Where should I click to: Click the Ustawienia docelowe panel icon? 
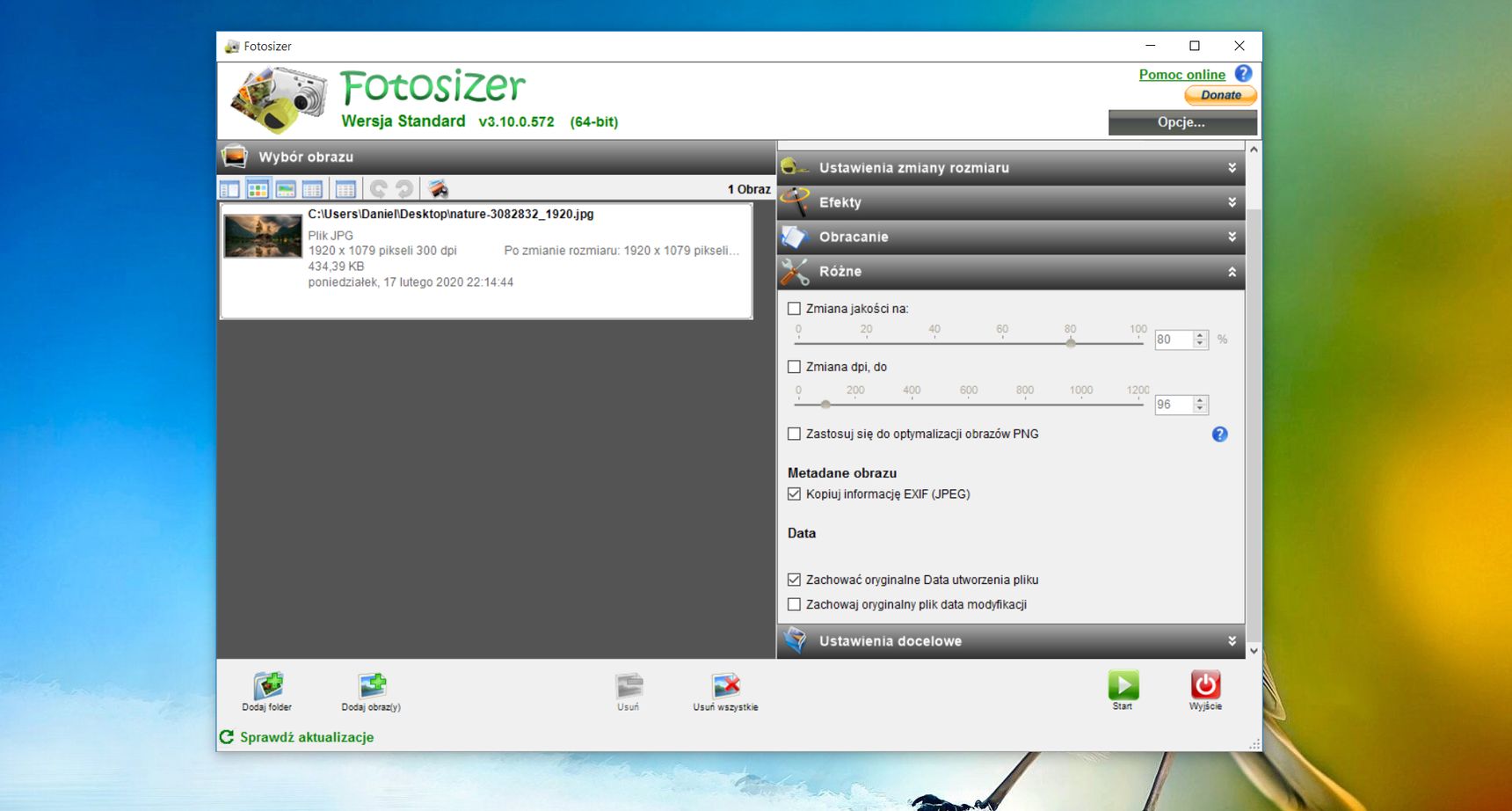[795, 640]
